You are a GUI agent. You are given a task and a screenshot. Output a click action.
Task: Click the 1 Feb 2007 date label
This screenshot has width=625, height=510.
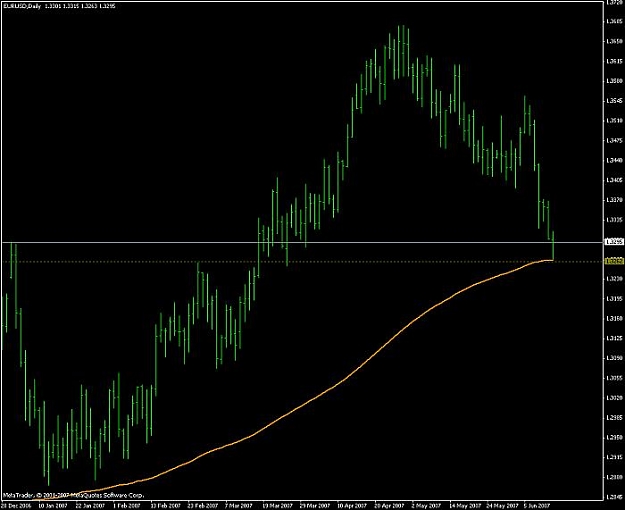[127, 506]
